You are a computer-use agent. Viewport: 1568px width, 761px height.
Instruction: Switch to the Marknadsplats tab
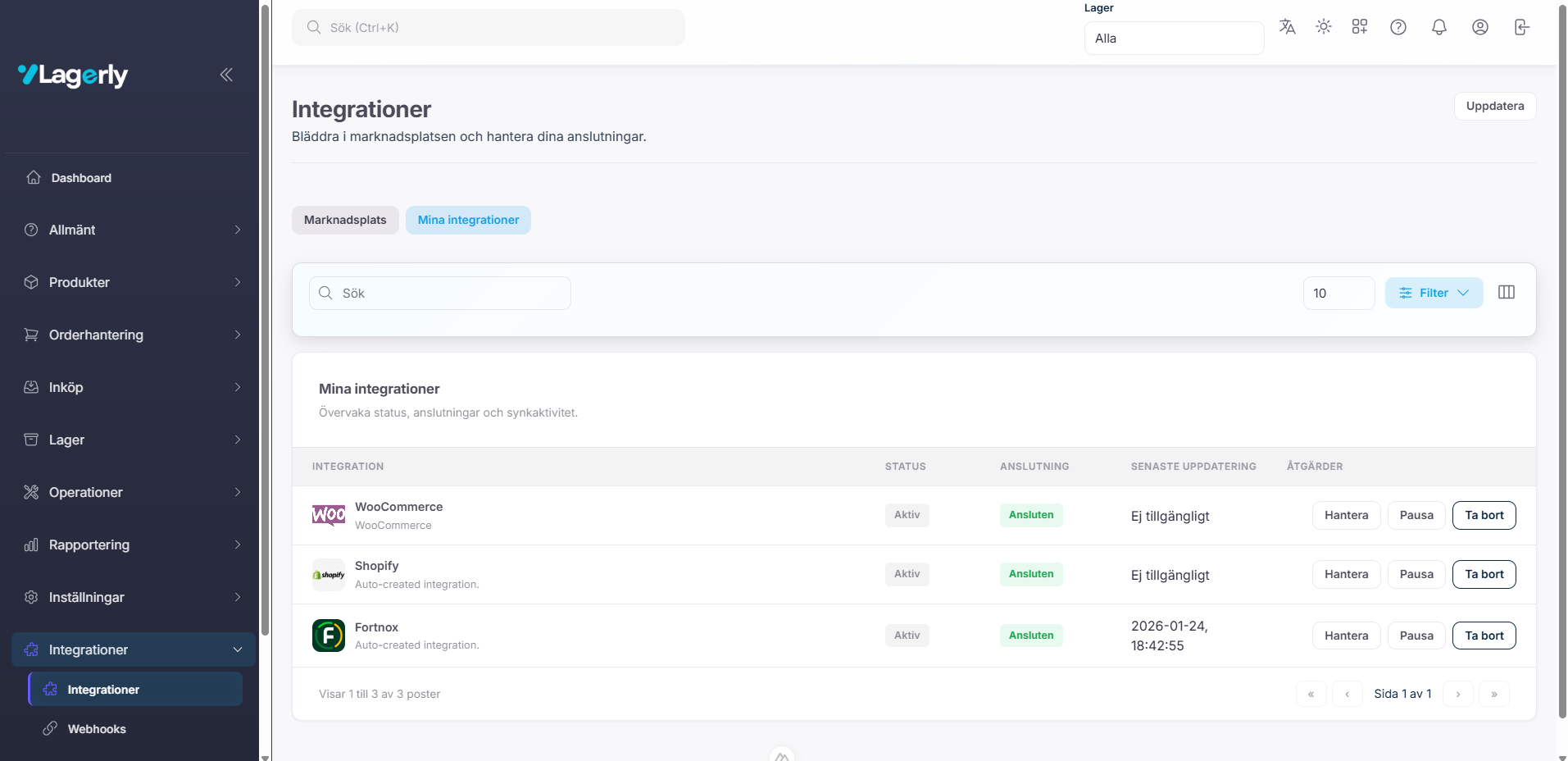(344, 220)
